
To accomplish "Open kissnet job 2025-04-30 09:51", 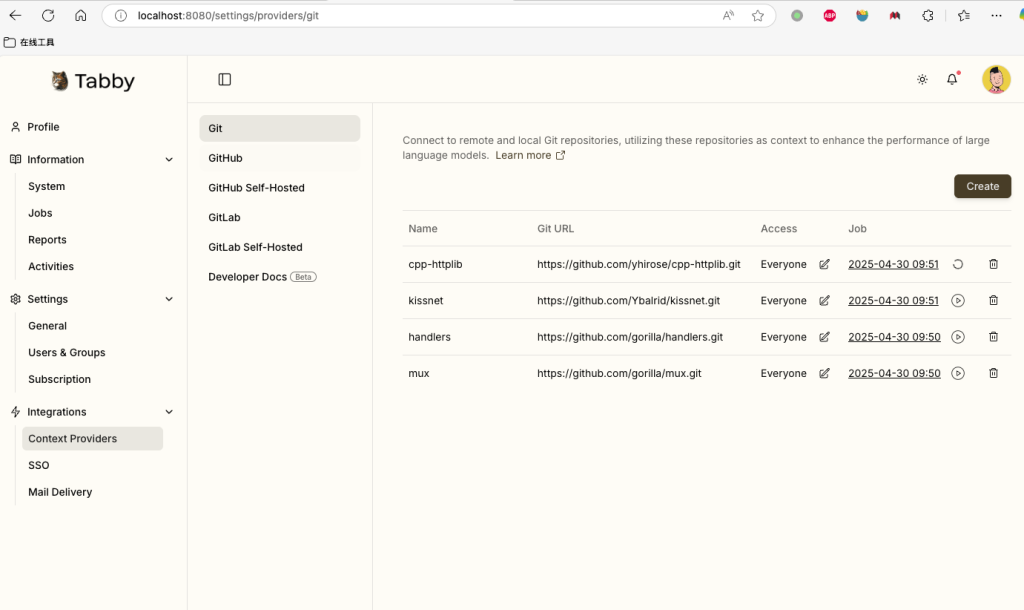I will pyautogui.click(x=893, y=300).
